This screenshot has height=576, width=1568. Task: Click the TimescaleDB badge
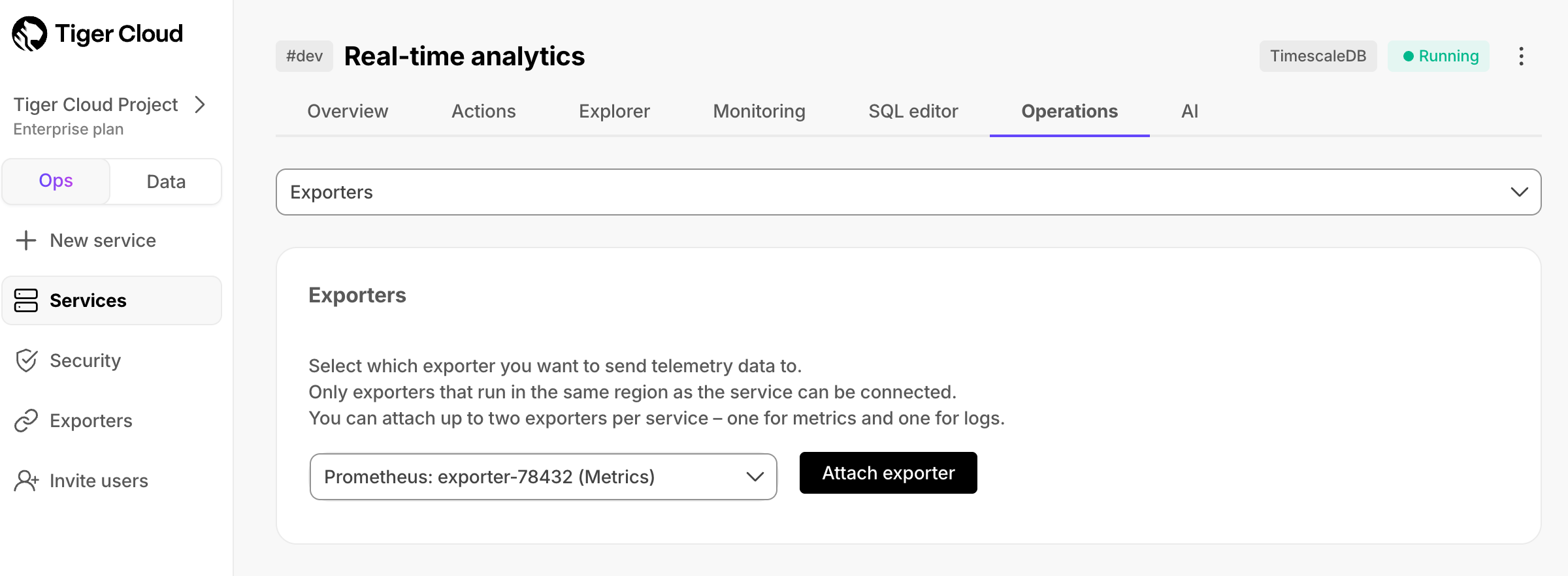coord(1318,56)
